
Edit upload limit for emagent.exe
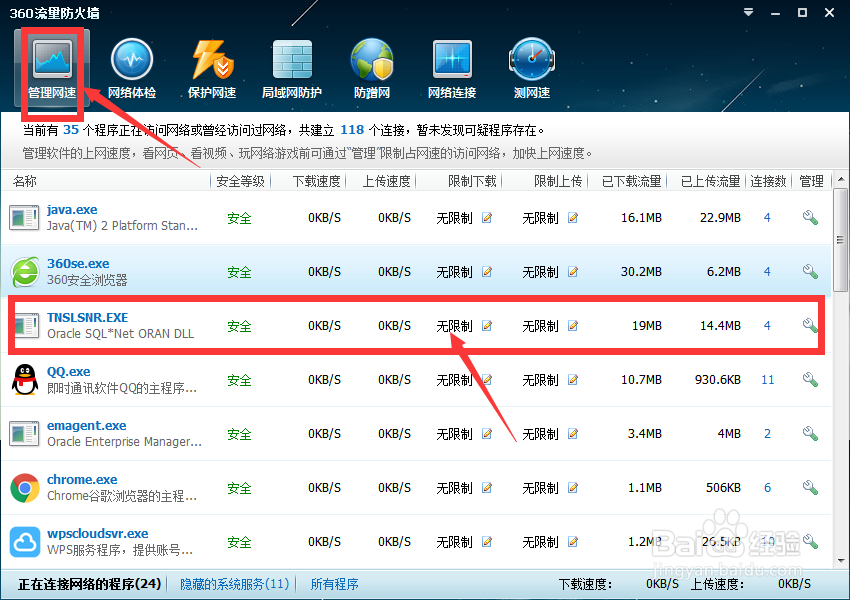[x=573, y=434]
